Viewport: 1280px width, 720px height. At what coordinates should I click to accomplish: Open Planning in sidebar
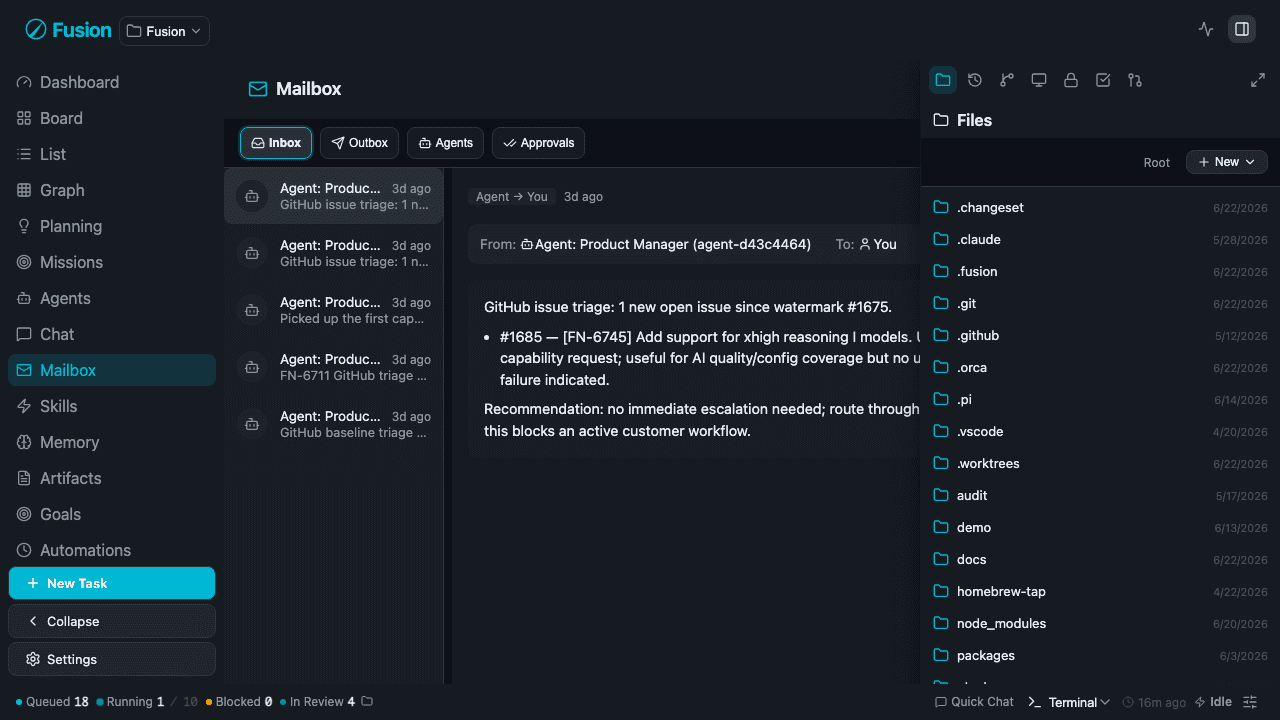click(112, 226)
